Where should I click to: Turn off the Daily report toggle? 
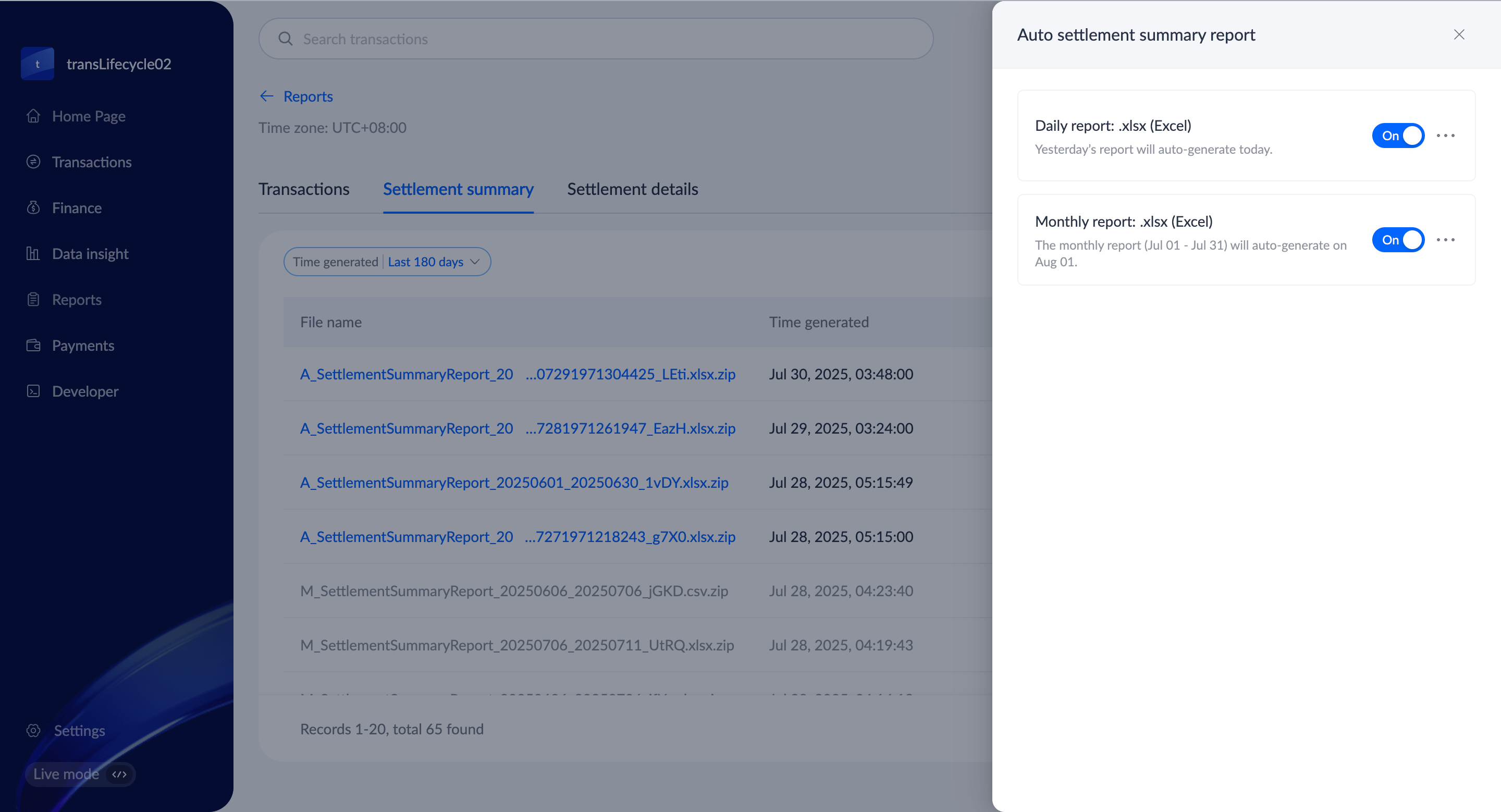pyautogui.click(x=1397, y=136)
